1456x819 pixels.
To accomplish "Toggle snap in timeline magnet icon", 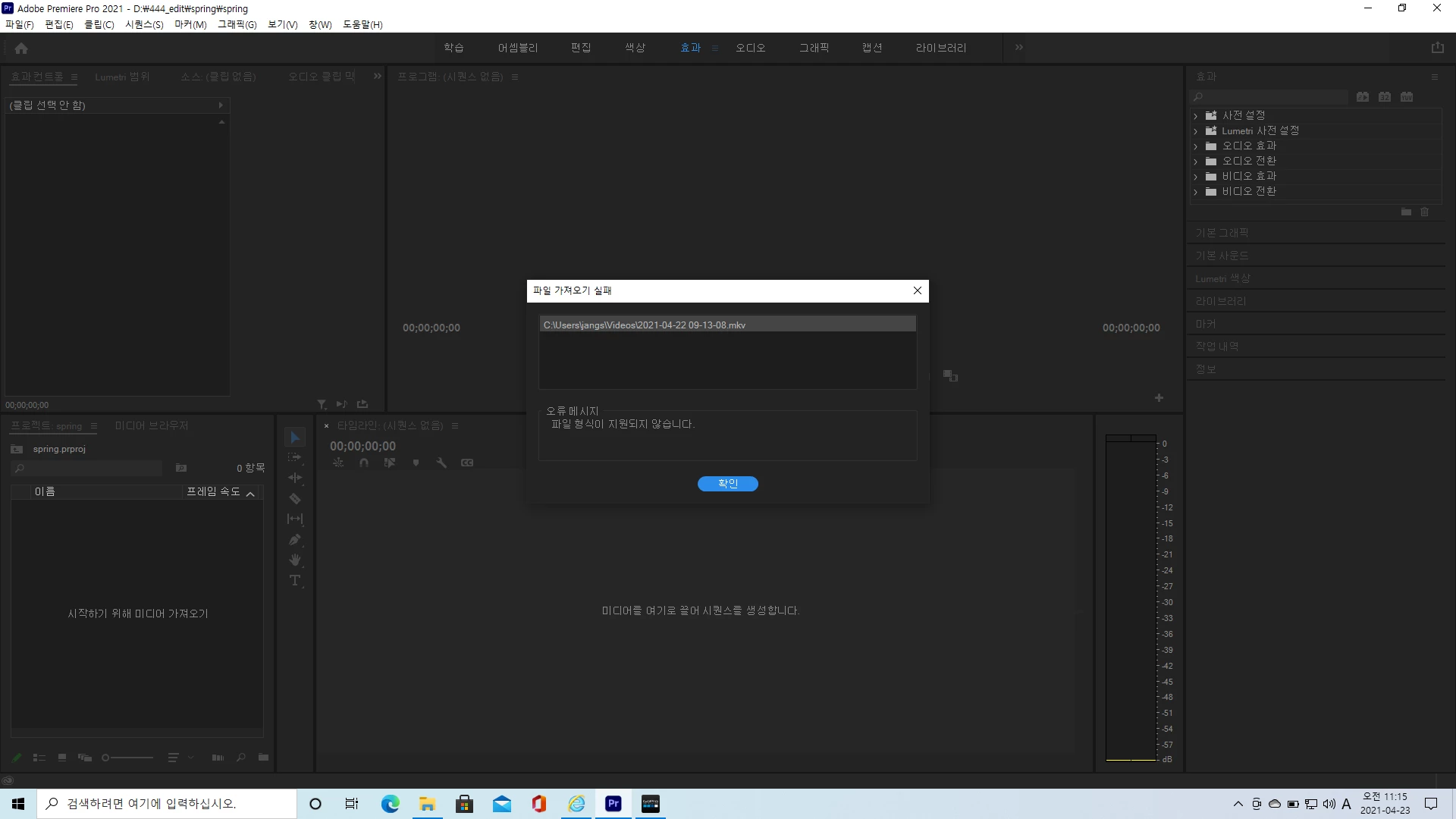I will tap(364, 463).
